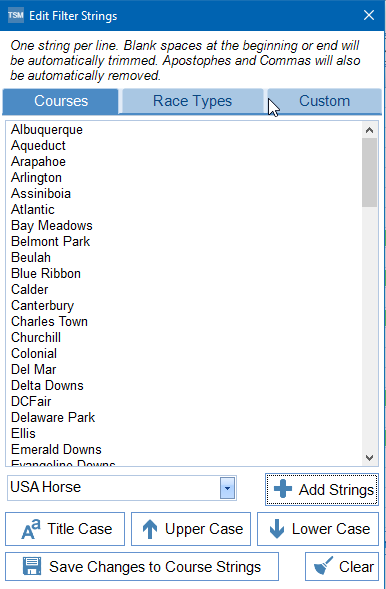Screen dimensions: 386x589
Task: Place cursor on the Churchill line
Action: (36, 337)
